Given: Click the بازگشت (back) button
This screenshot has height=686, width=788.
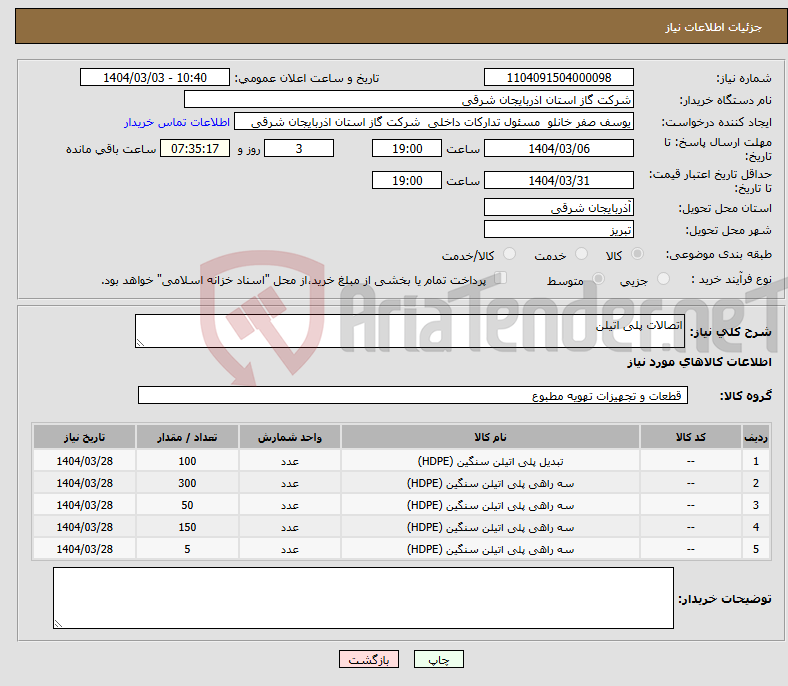Looking at the screenshot, I should 369,660.
